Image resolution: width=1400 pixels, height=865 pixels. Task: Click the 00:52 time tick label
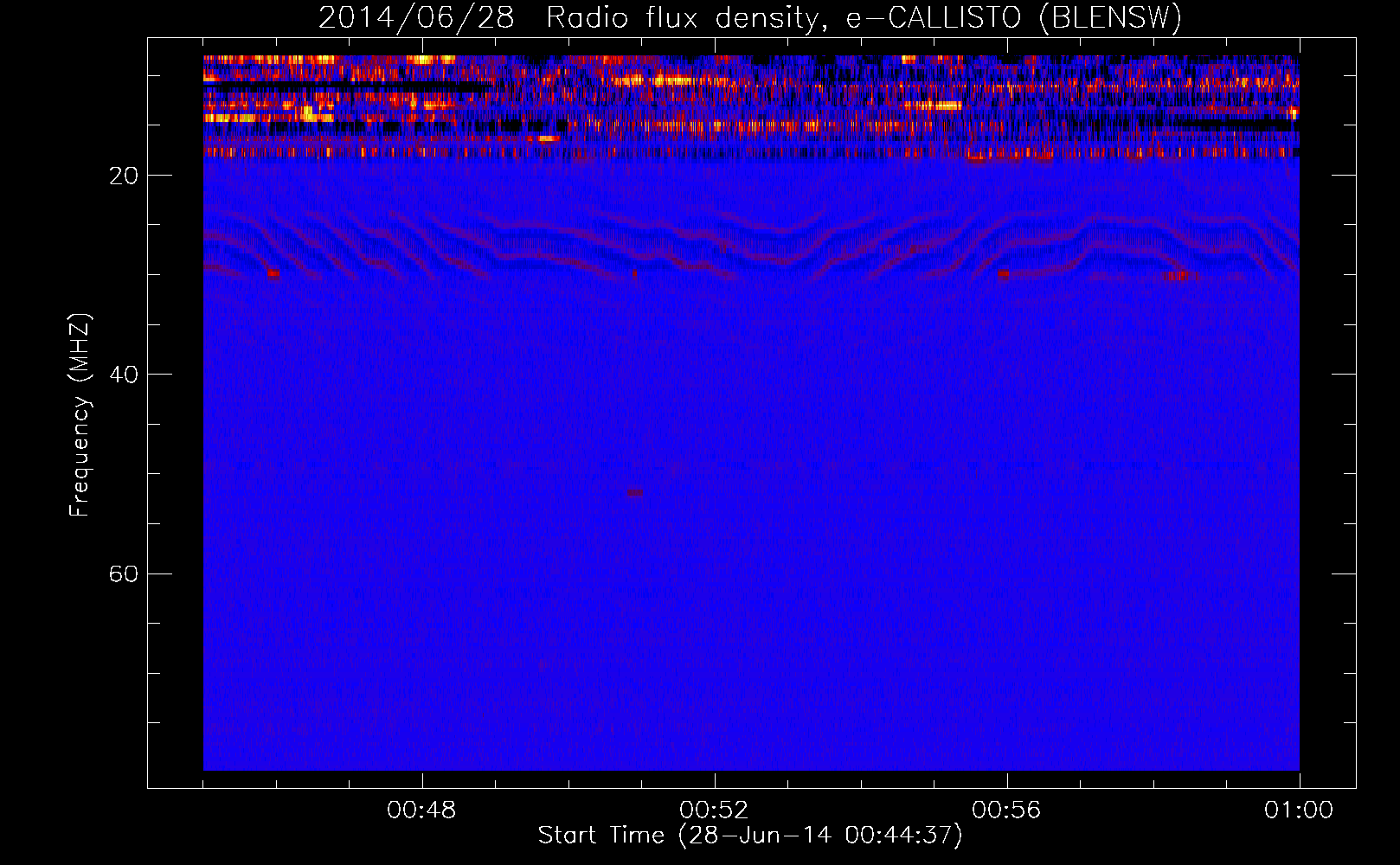click(714, 811)
